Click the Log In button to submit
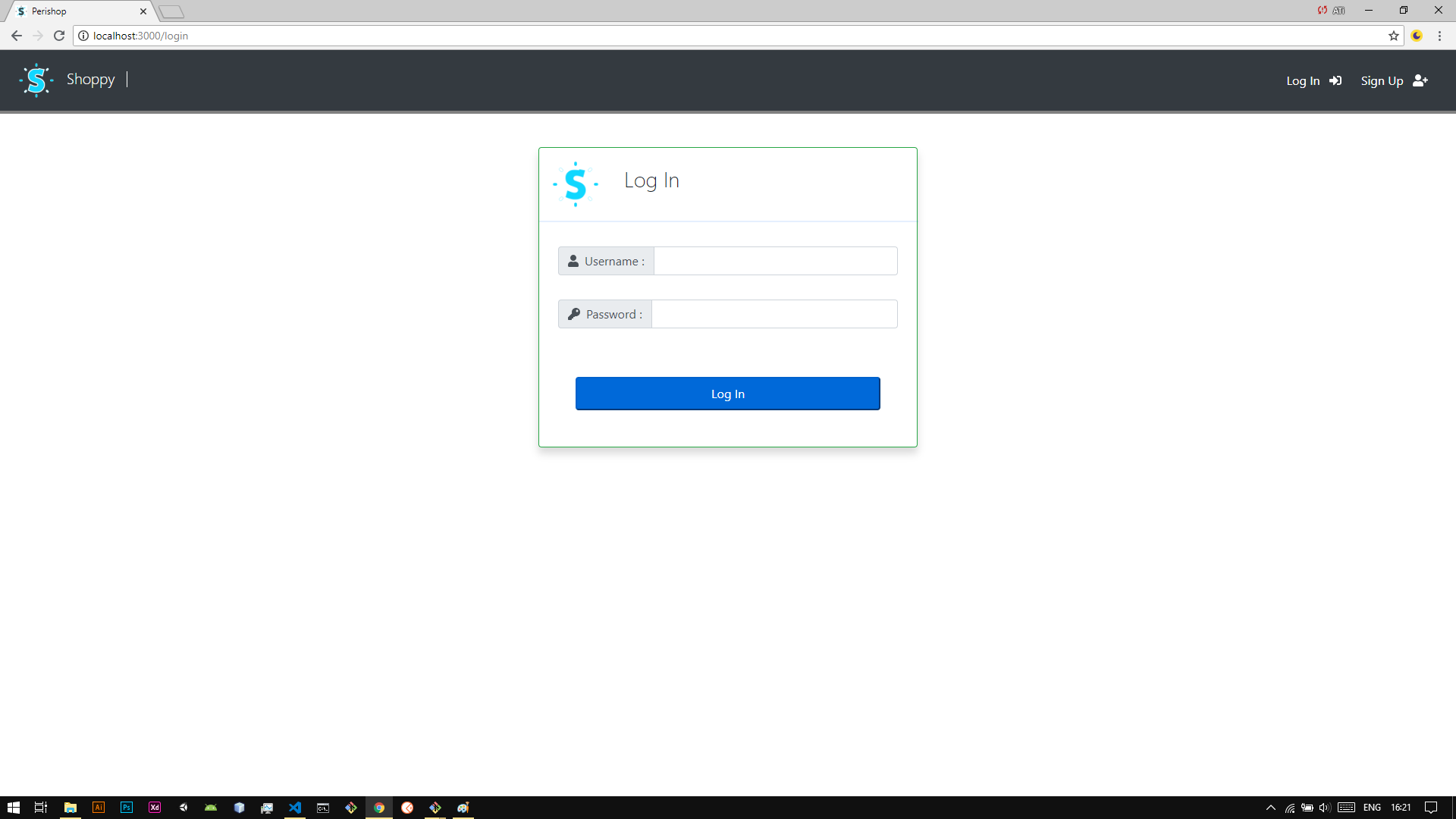Viewport: 1456px width, 819px height. point(728,393)
